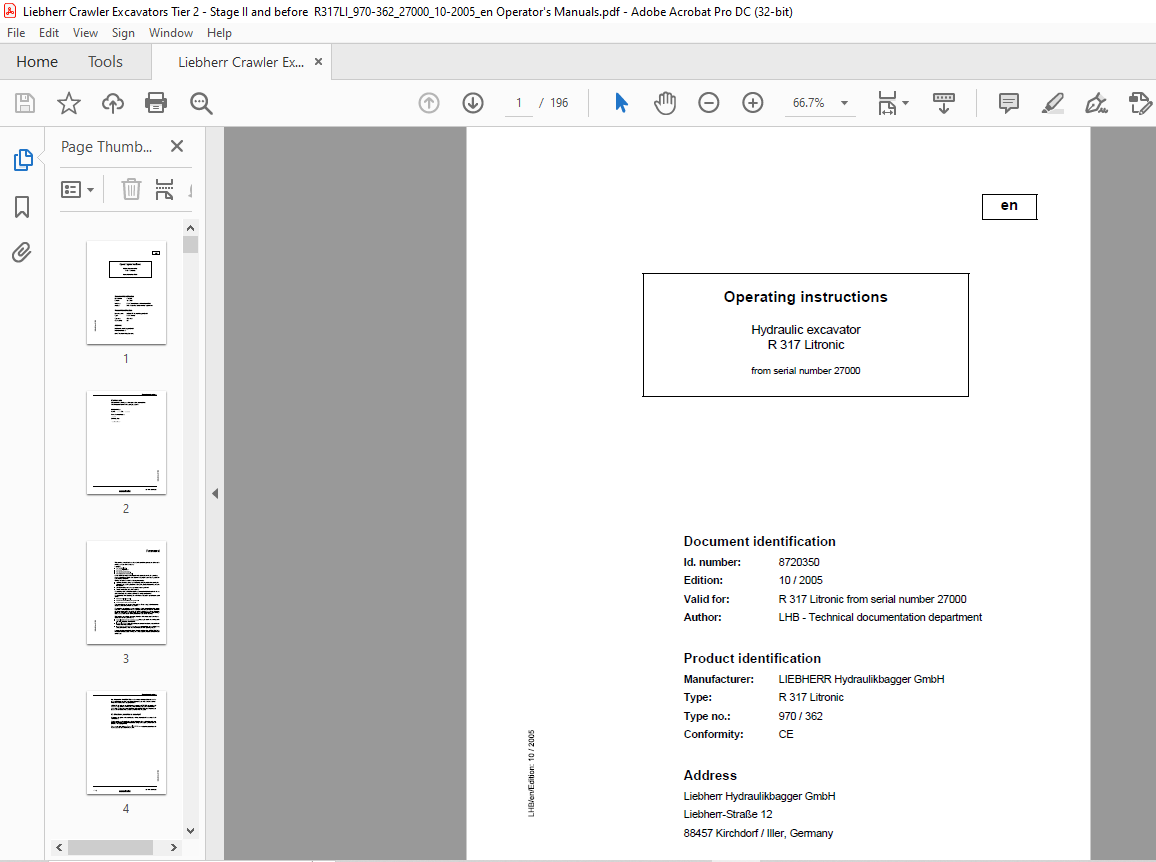Screen dimensions: 1156x862
Task: Open the Window menu
Action: 170,32
